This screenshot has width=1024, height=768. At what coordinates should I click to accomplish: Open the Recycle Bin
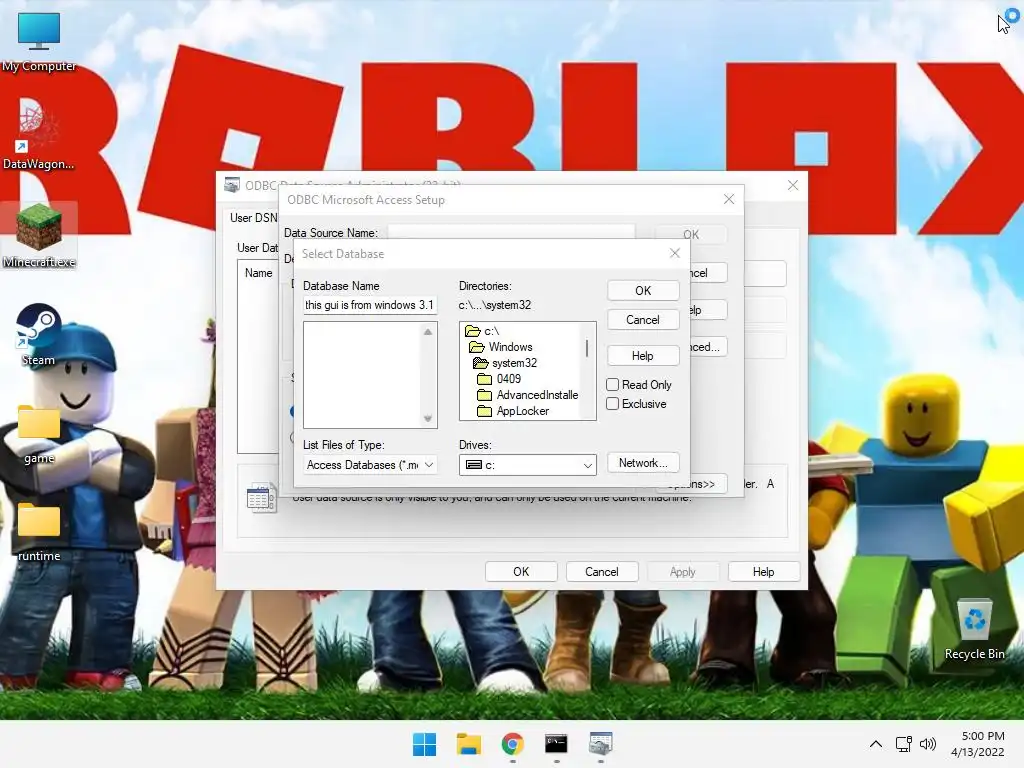tap(974, 628)
